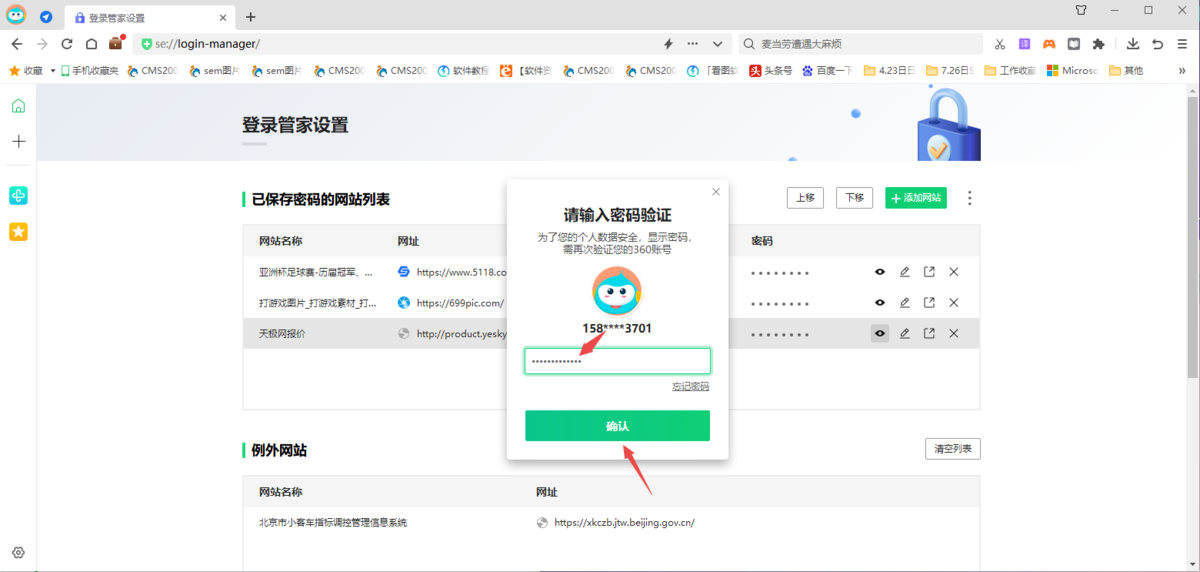Image resolution: width=1200 pixels, height=572 pixels.
Task: Click the search box 麦当劳遭遇大麻烦
Action: 860,44
